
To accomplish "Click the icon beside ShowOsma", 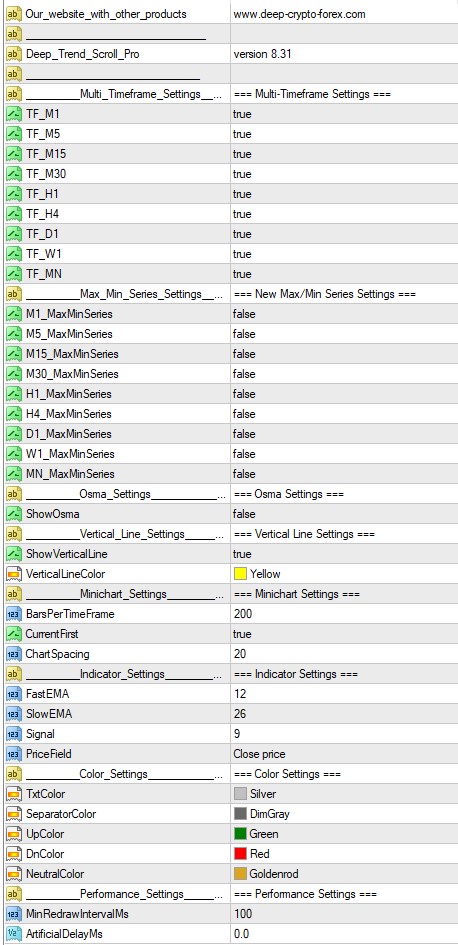I will [13, 513].
